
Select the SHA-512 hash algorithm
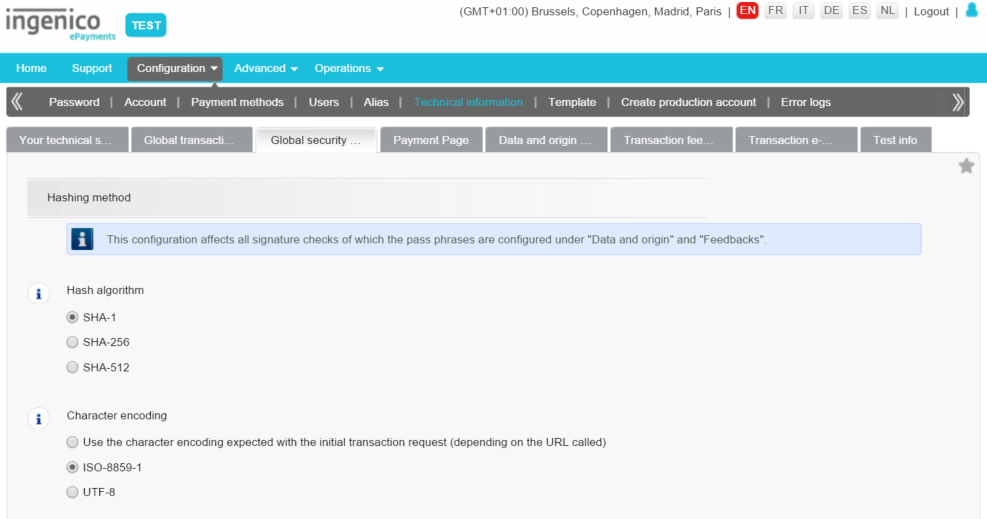[72, 367]
